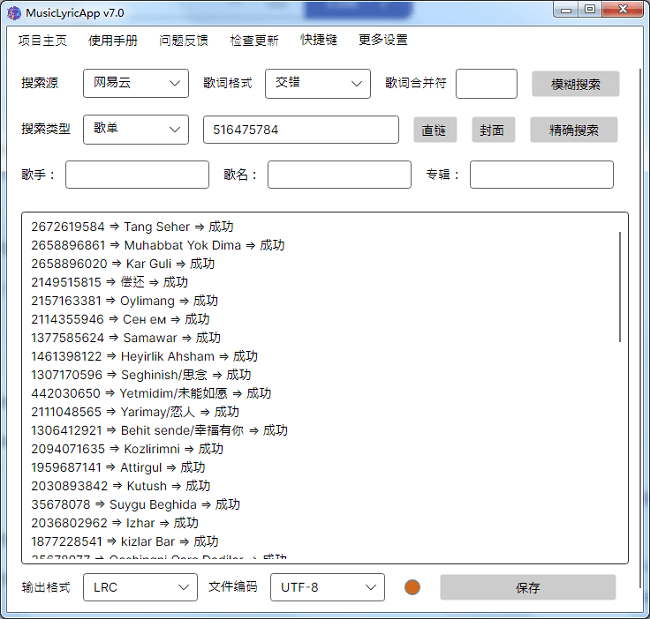Open the 问题反馈 menu item
The width and height of the screenshot is (650, 619).
pyautogui.click(x=184, y=40)
